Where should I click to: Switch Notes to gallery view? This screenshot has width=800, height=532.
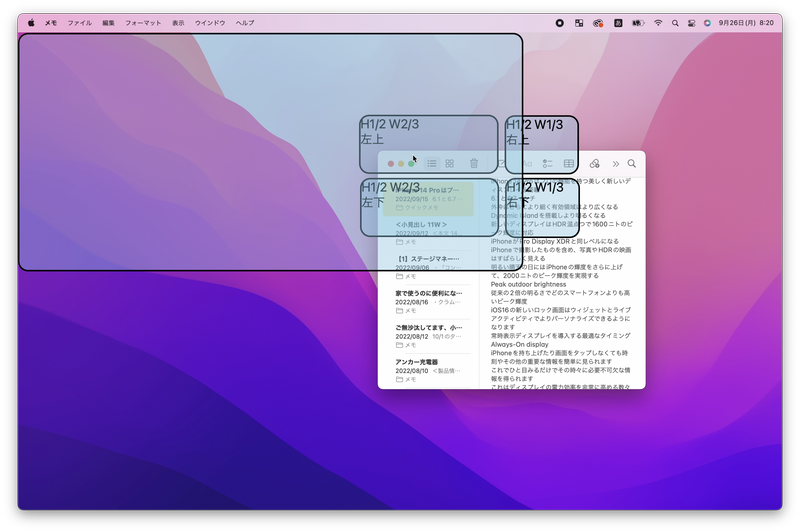pos(449,163)
